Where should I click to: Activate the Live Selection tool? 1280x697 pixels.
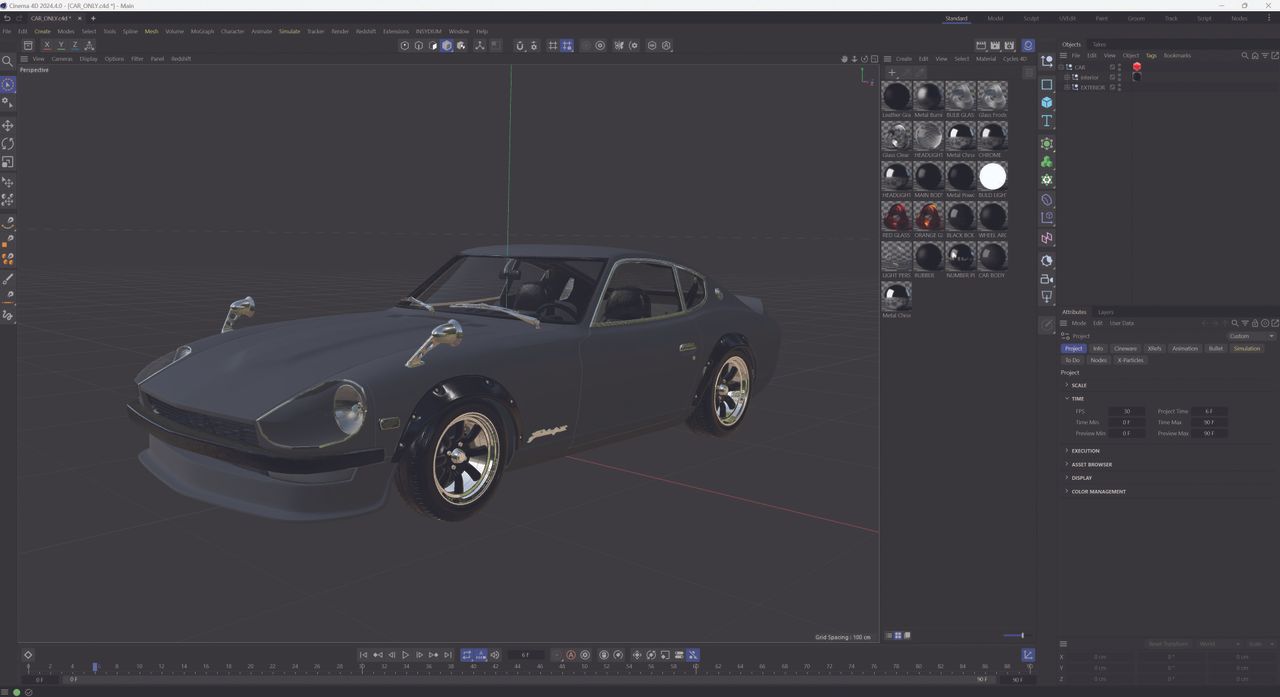point(8,85)
